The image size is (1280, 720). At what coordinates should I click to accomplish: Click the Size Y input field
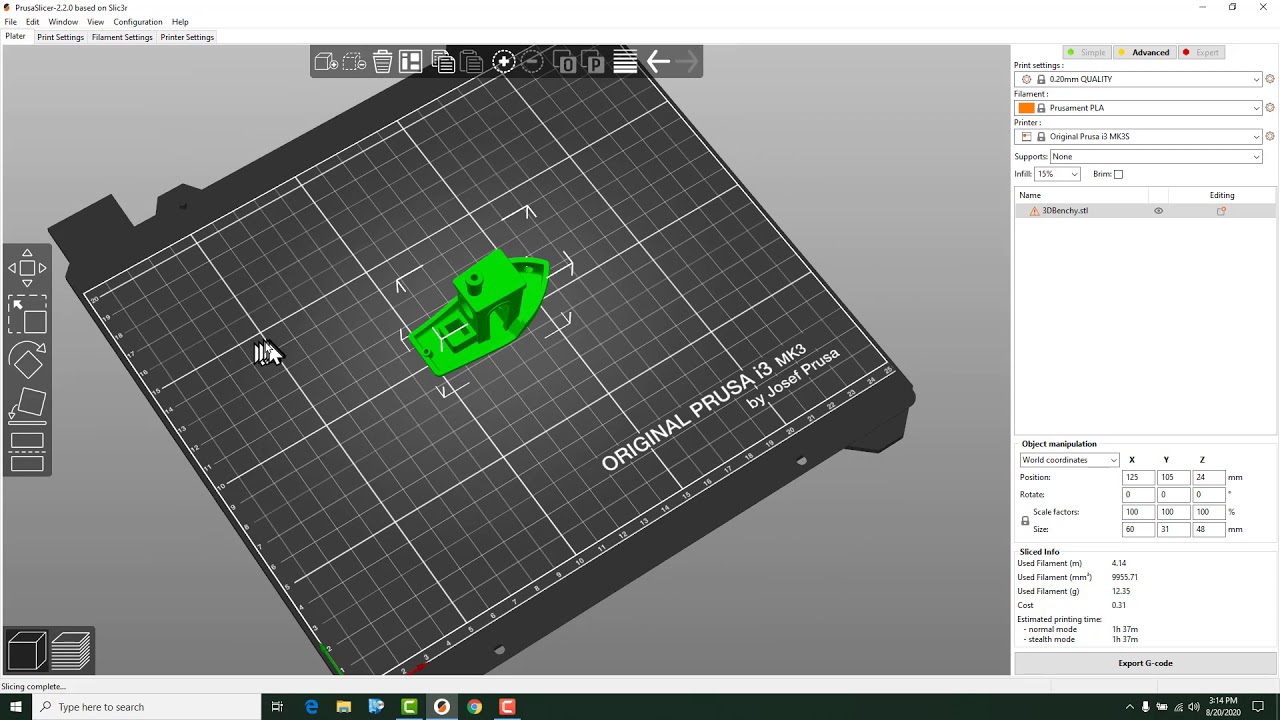coord(1173,529)
